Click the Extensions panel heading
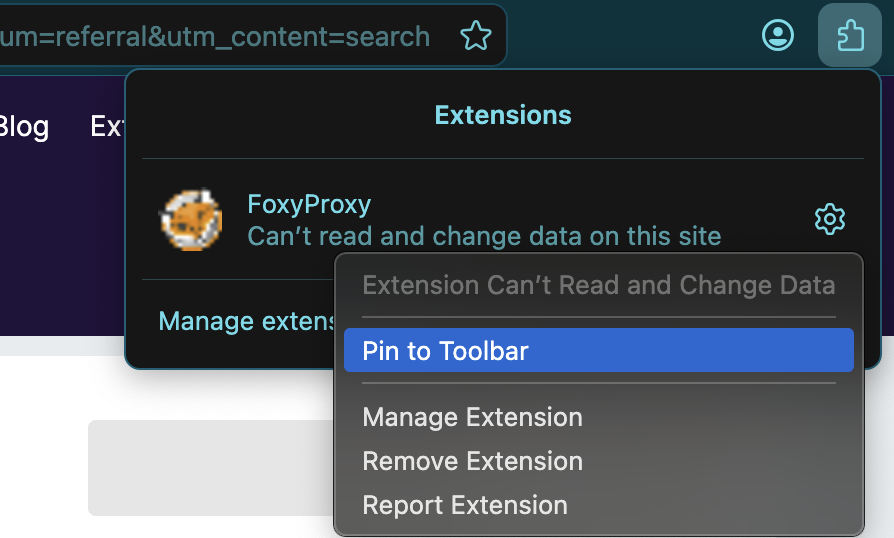 503,115
